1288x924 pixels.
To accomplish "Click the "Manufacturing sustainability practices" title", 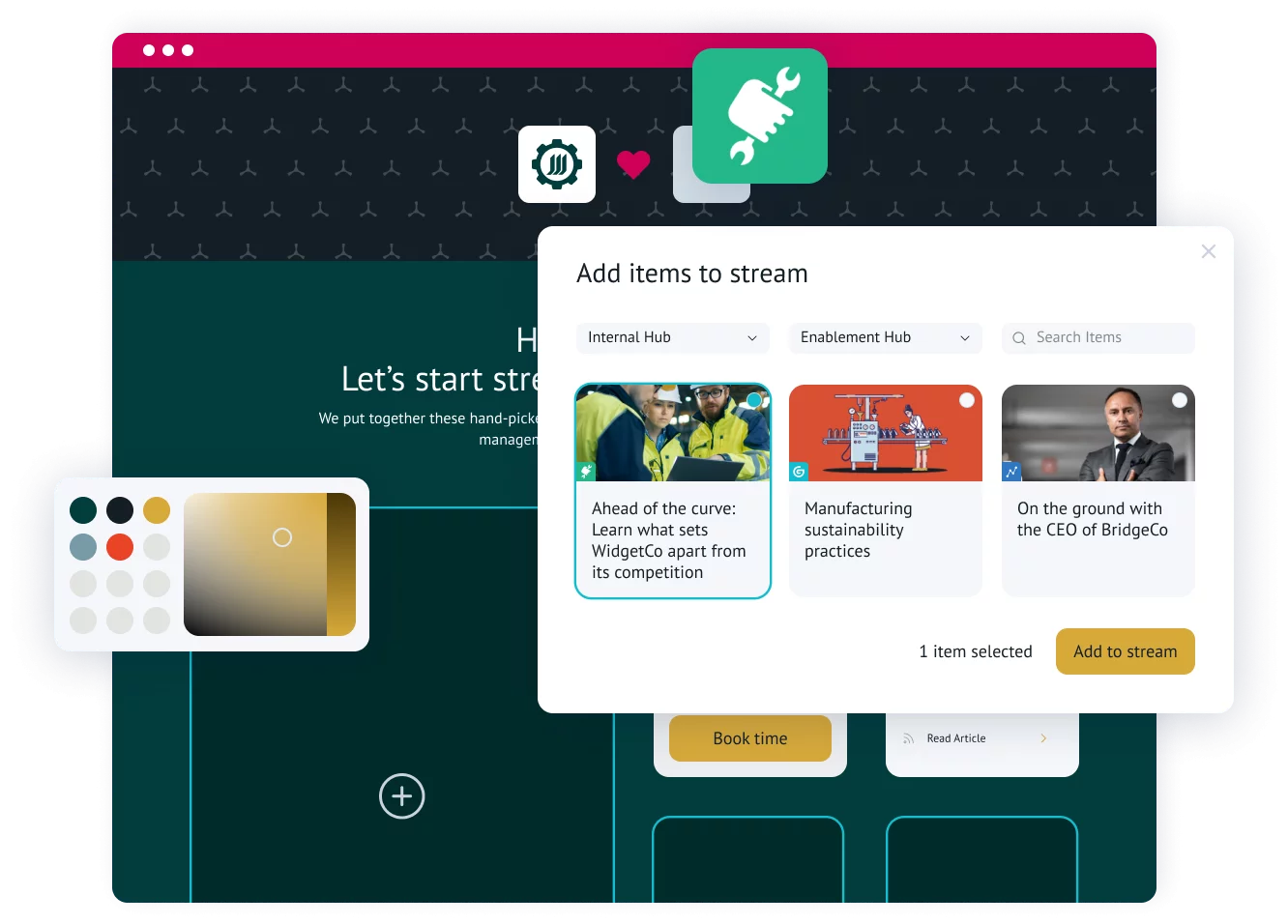I will tap(859, 530).
